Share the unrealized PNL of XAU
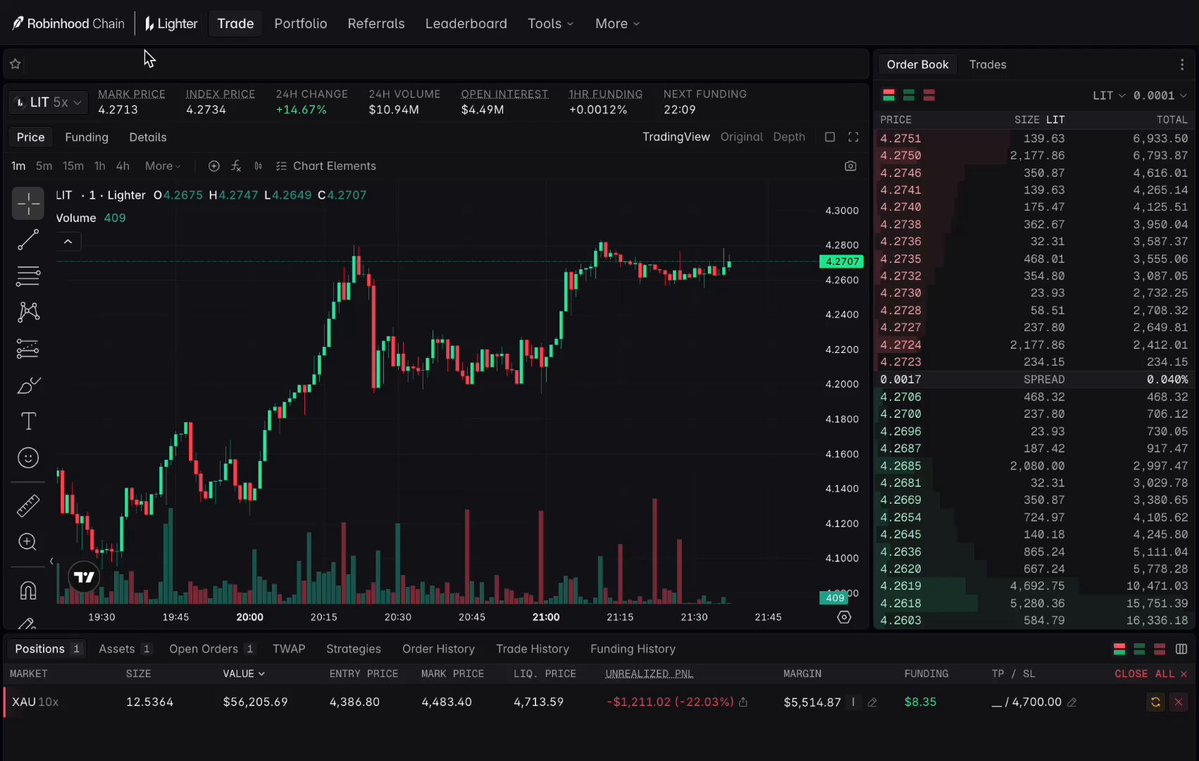This screenshot has height=761, width=1199. (743, 702)
